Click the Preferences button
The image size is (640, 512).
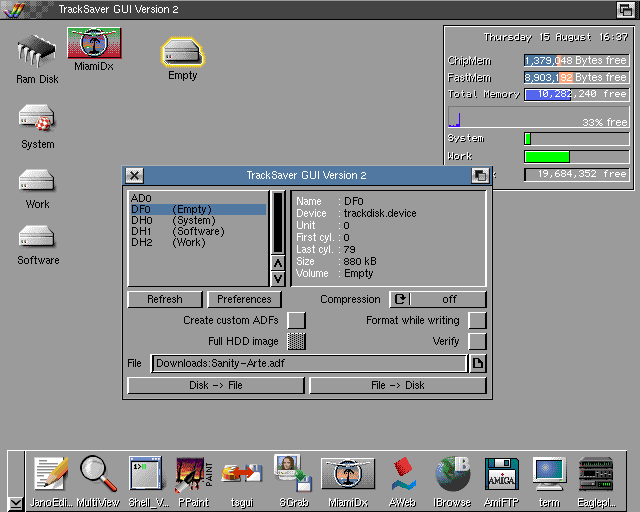[x=244, y=299]
